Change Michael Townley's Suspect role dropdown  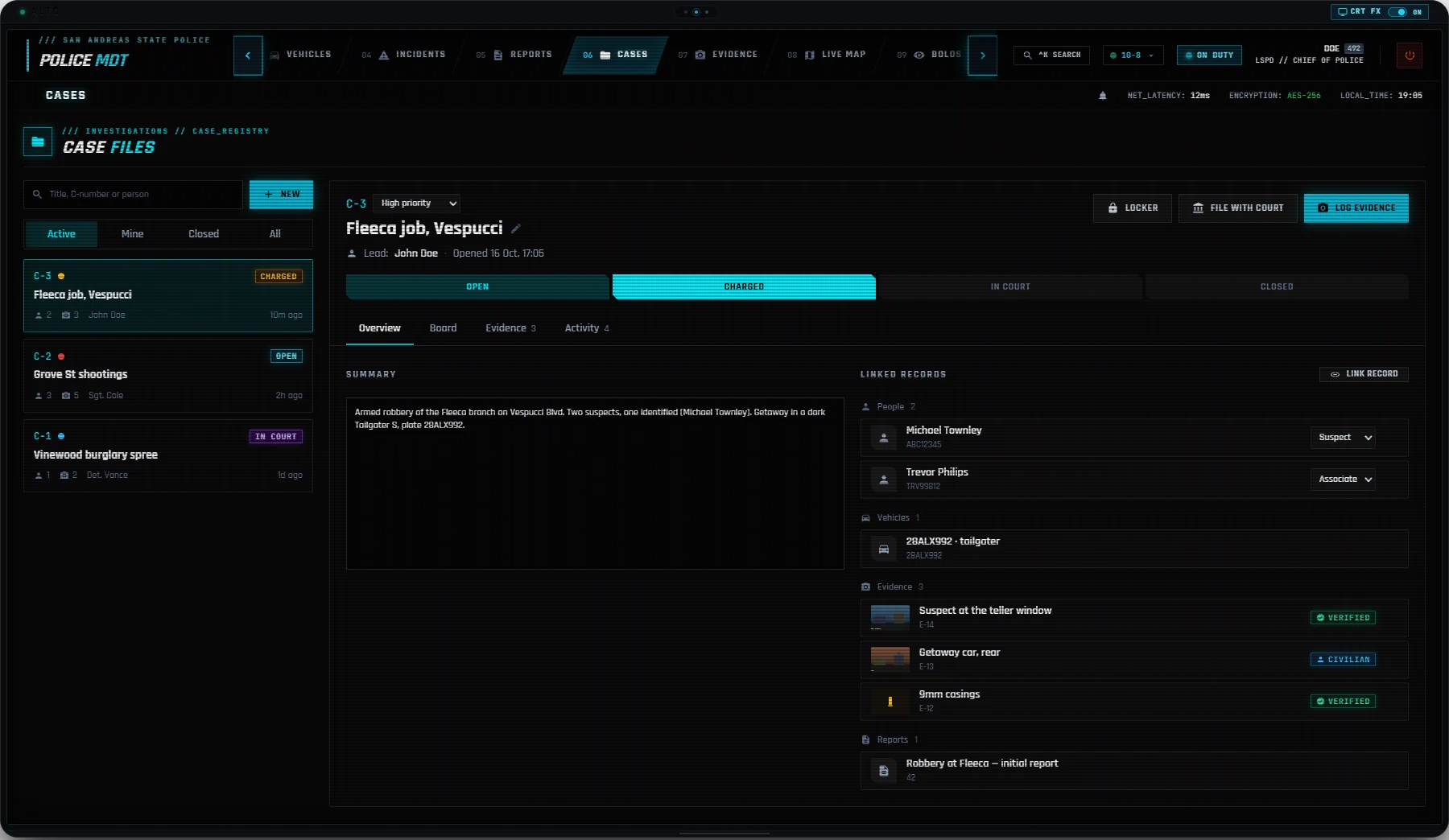click(x=1343, y=438)
